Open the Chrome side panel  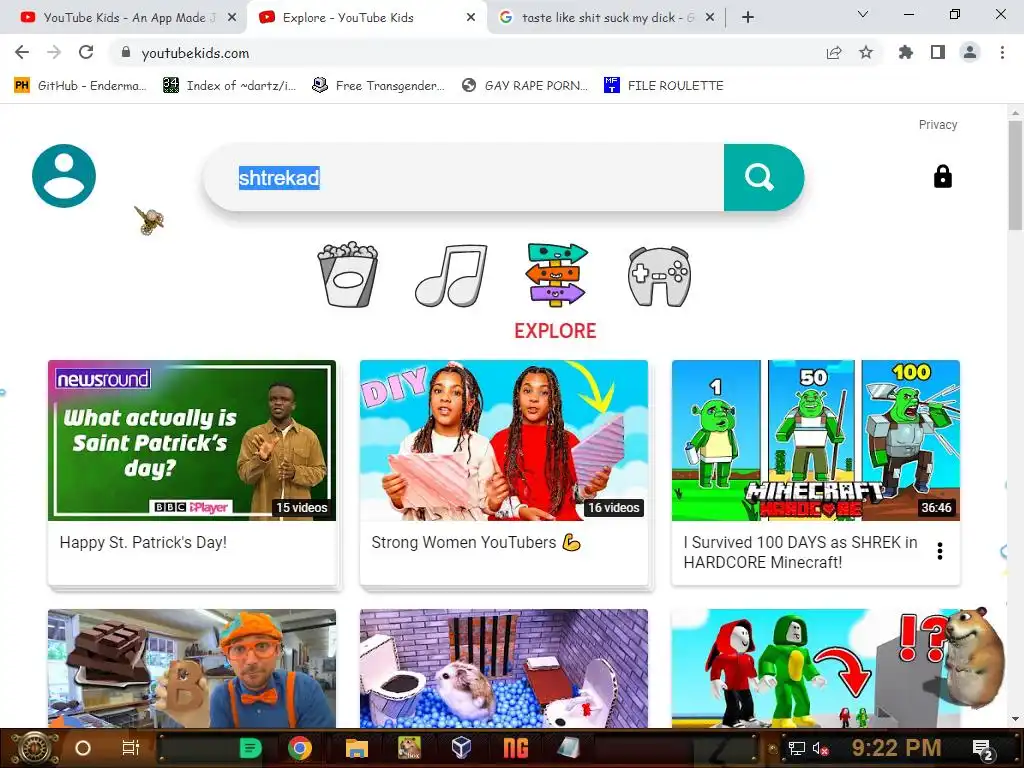pyautogui.click(x=938, y=52)
